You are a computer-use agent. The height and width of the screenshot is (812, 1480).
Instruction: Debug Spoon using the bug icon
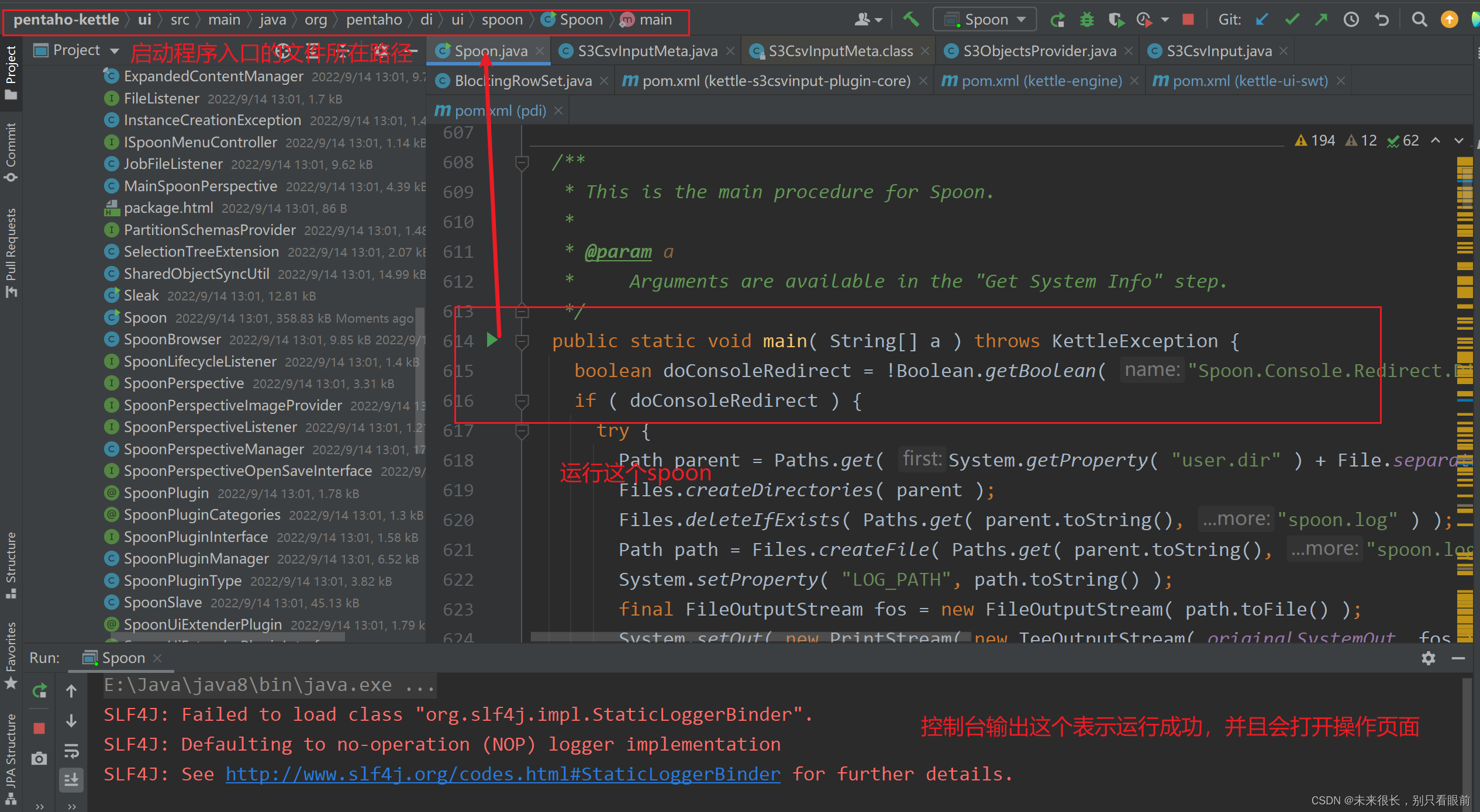pyautogui.click(x=1086, y=19)
